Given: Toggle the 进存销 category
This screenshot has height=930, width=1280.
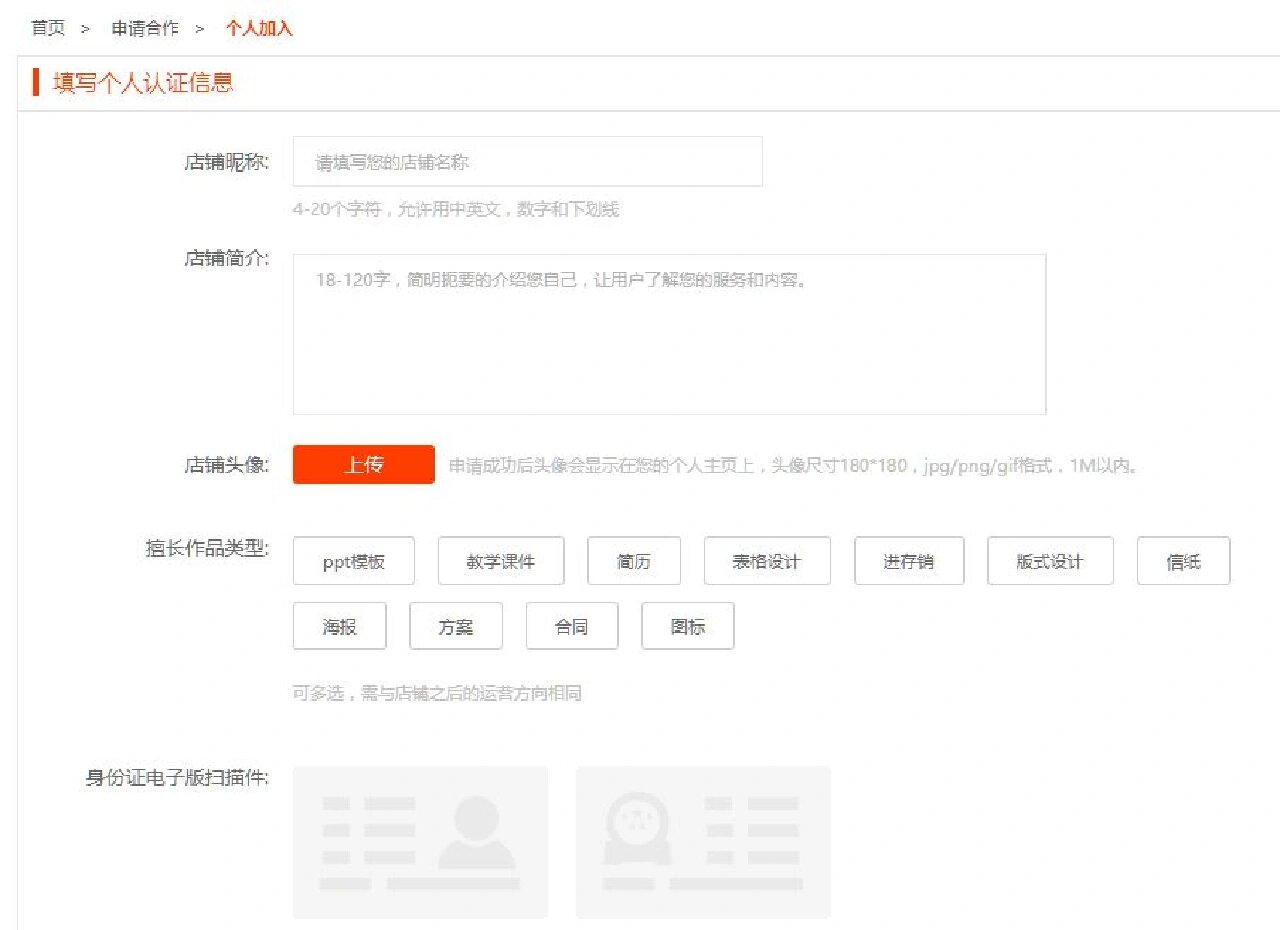Looking at the screenshot, I should pos(908,561).
